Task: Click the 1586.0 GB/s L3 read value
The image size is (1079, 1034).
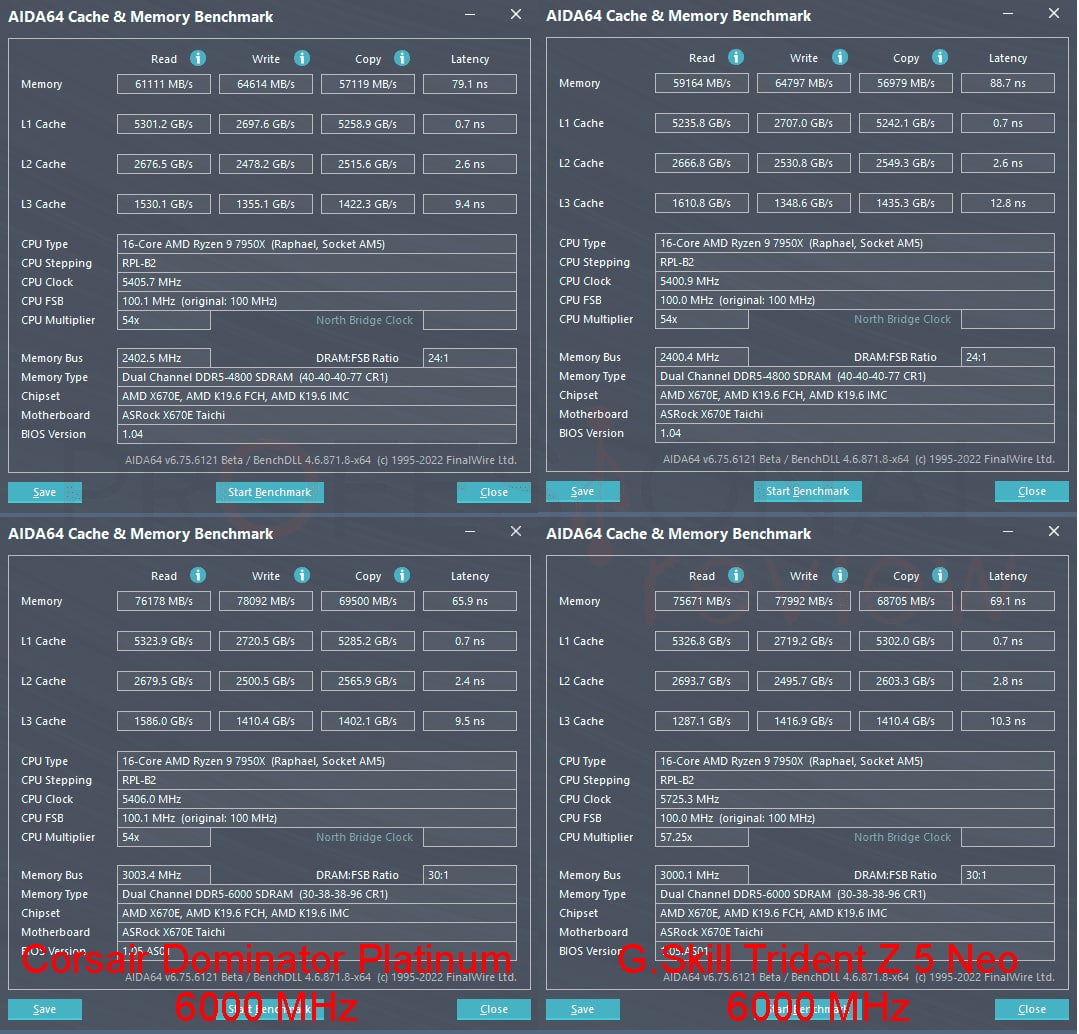Action: (x=164, y=721)
